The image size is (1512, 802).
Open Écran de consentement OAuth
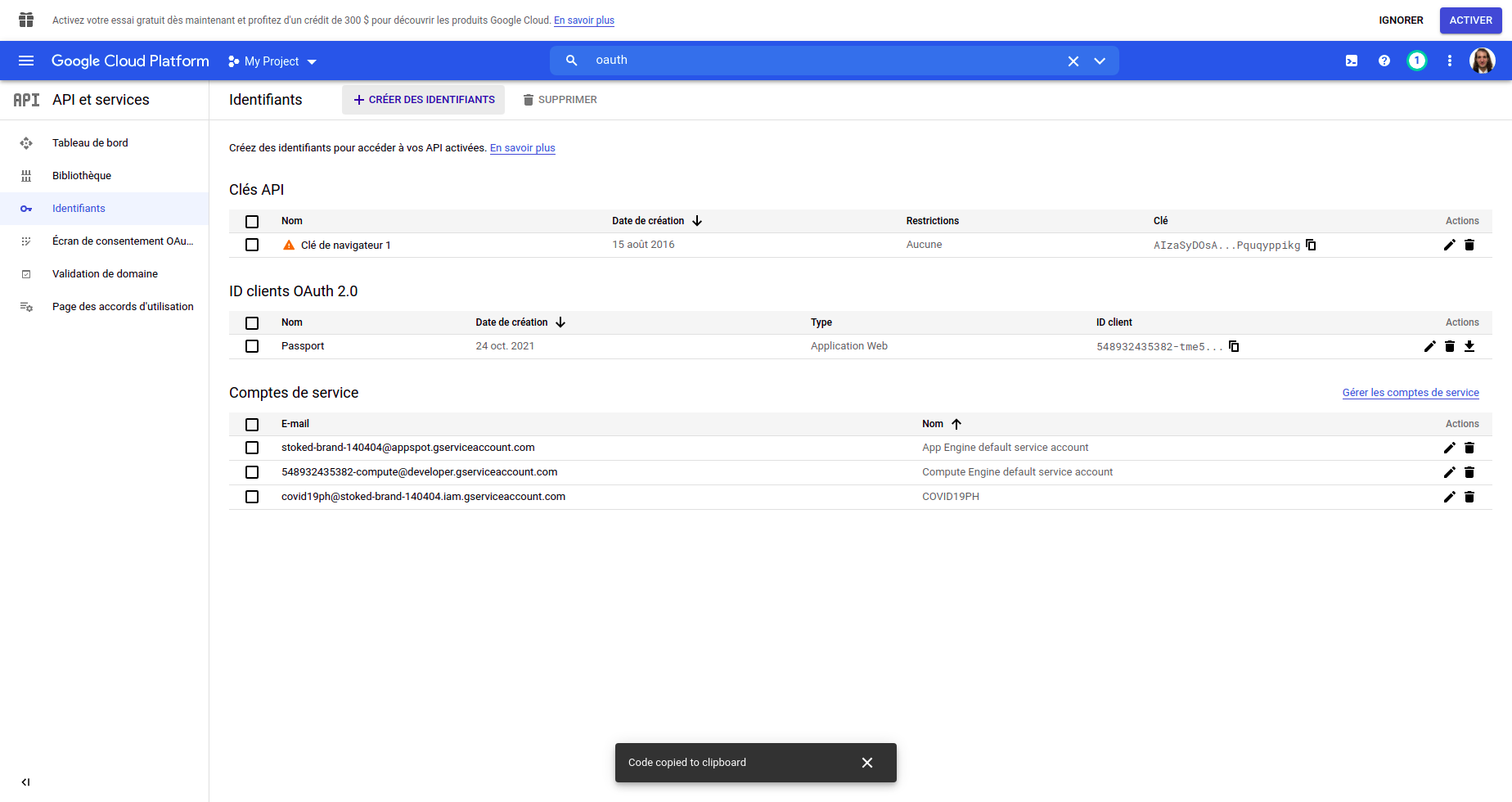coord(104,241)
